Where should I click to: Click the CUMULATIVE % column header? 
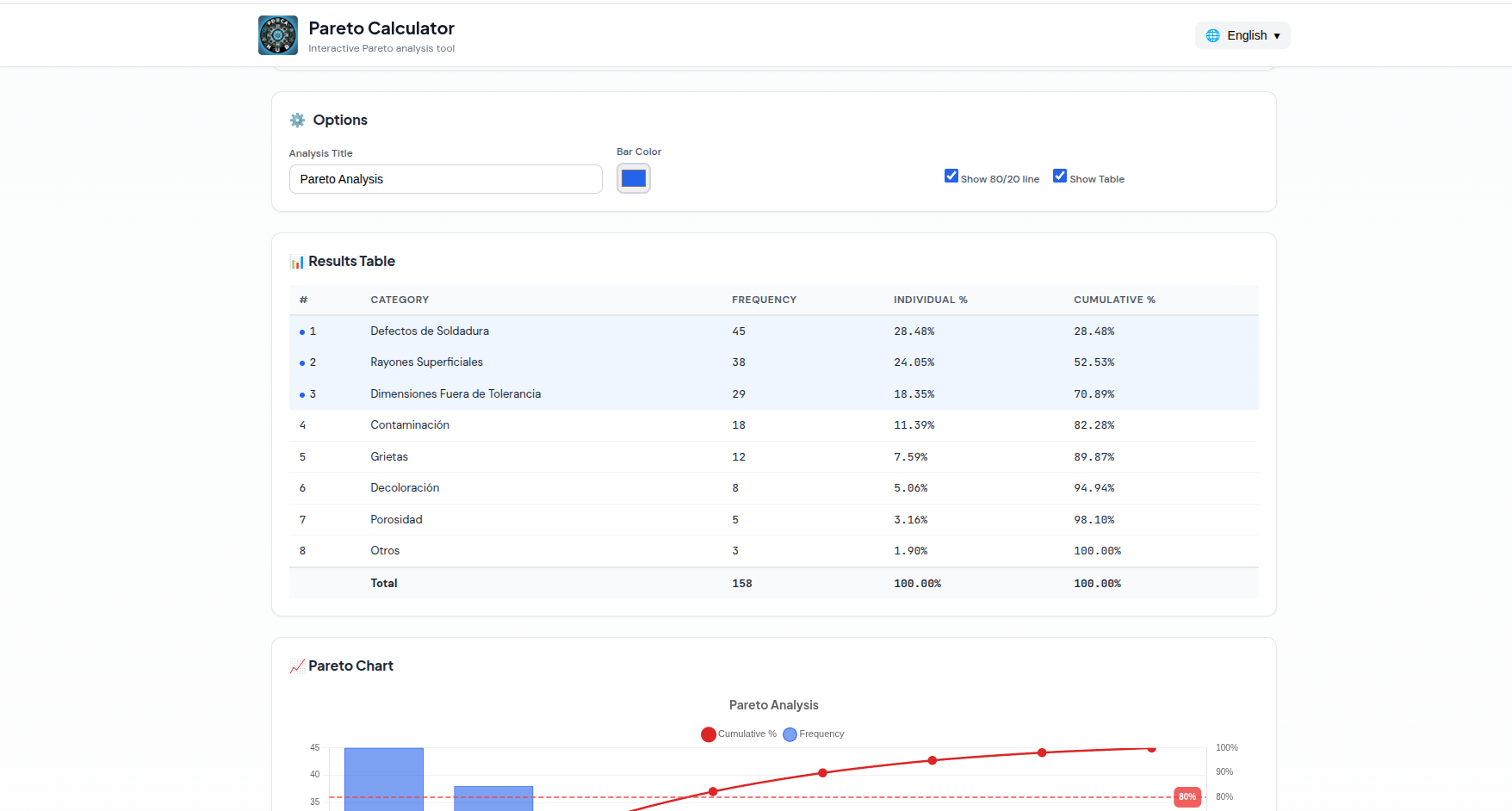pos(1114,300)
